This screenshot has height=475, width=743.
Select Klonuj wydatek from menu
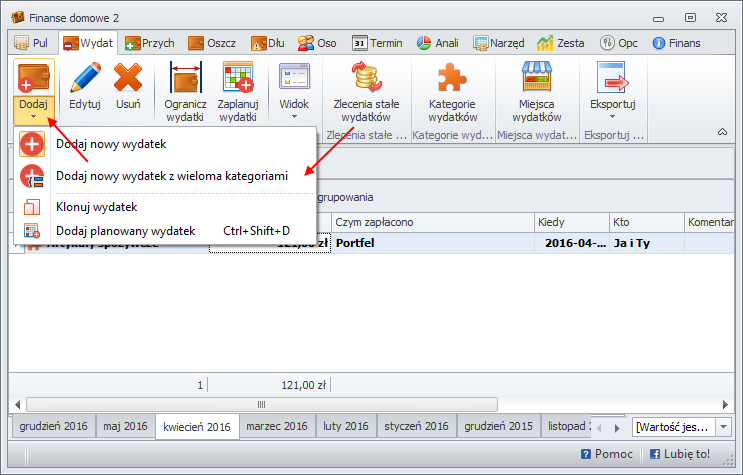96,207
